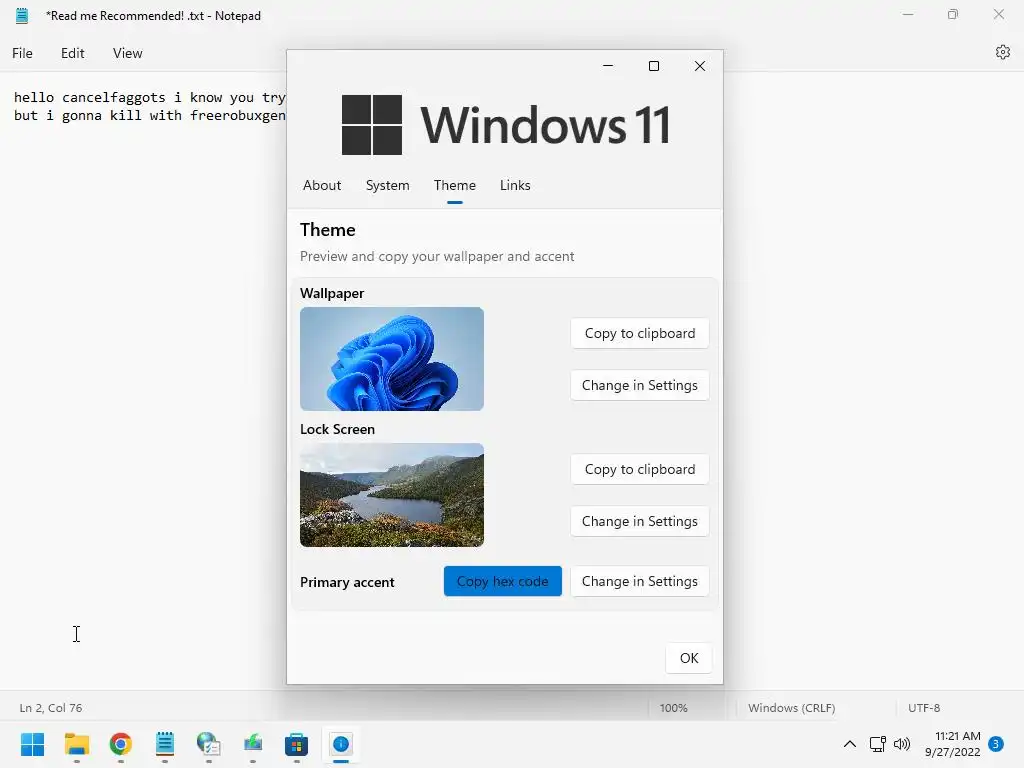Open the View menu in Notepad
This screenshot has height=768, width=1024.
tap(127, 53)
